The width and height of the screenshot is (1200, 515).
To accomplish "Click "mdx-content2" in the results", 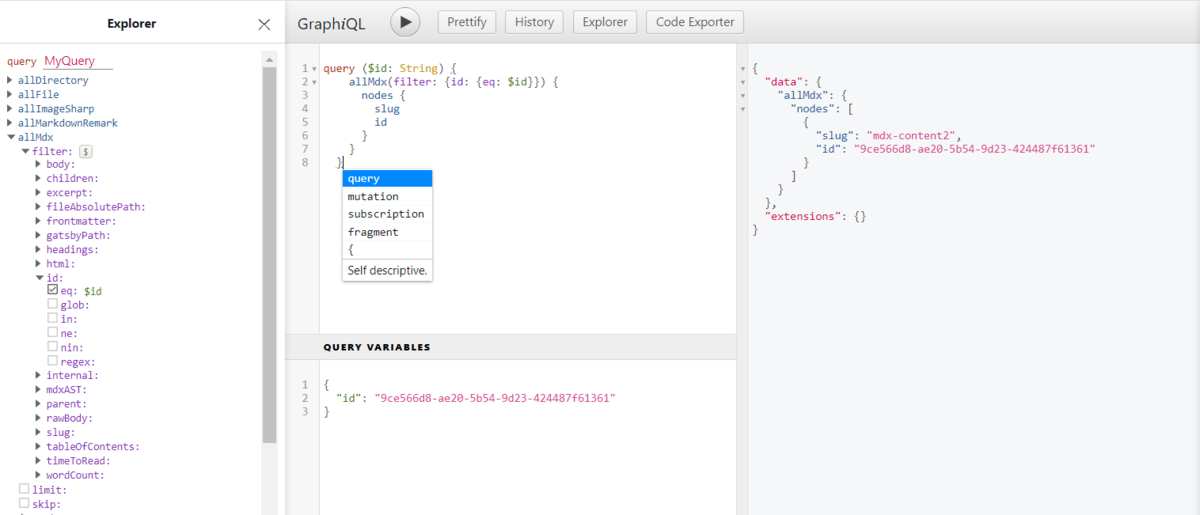I will tap(912, 135).
